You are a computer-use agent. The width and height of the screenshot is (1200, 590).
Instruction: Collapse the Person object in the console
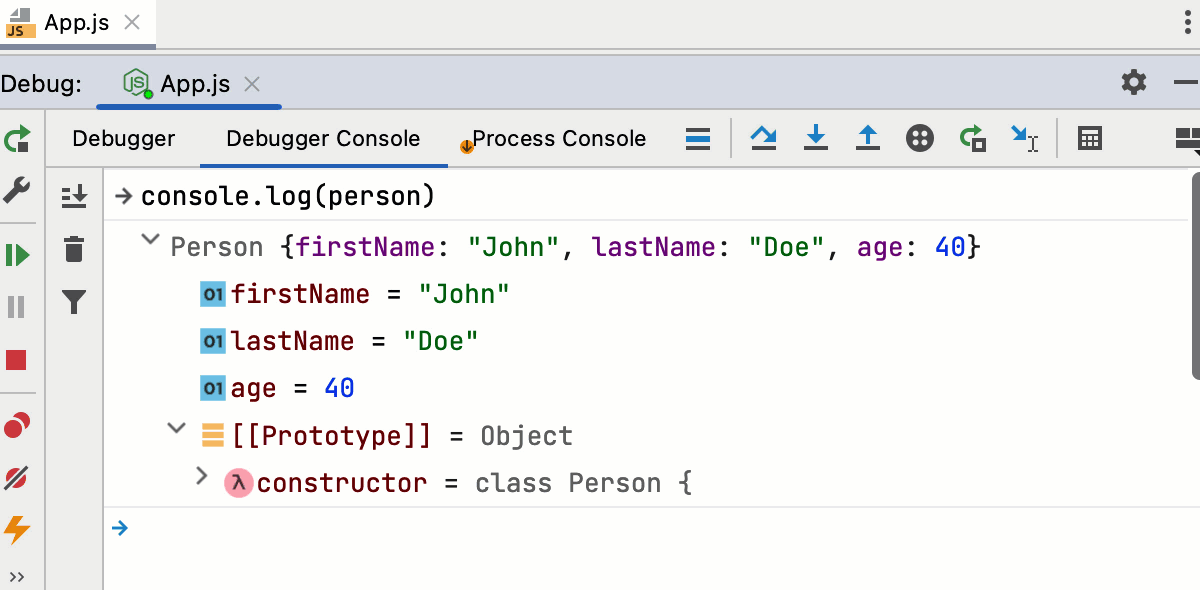[x=150, y=241]
